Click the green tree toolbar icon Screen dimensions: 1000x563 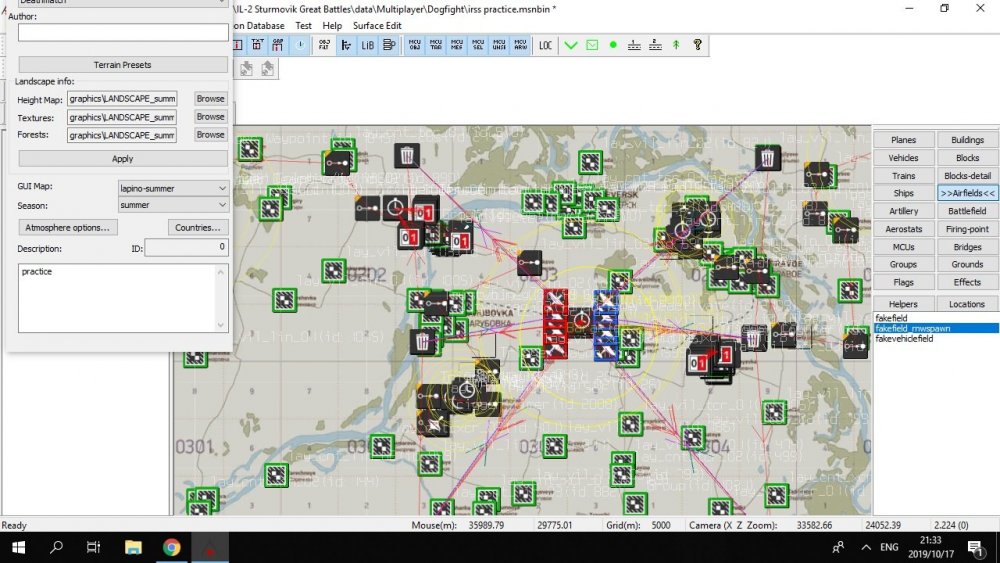pos(676,45)
